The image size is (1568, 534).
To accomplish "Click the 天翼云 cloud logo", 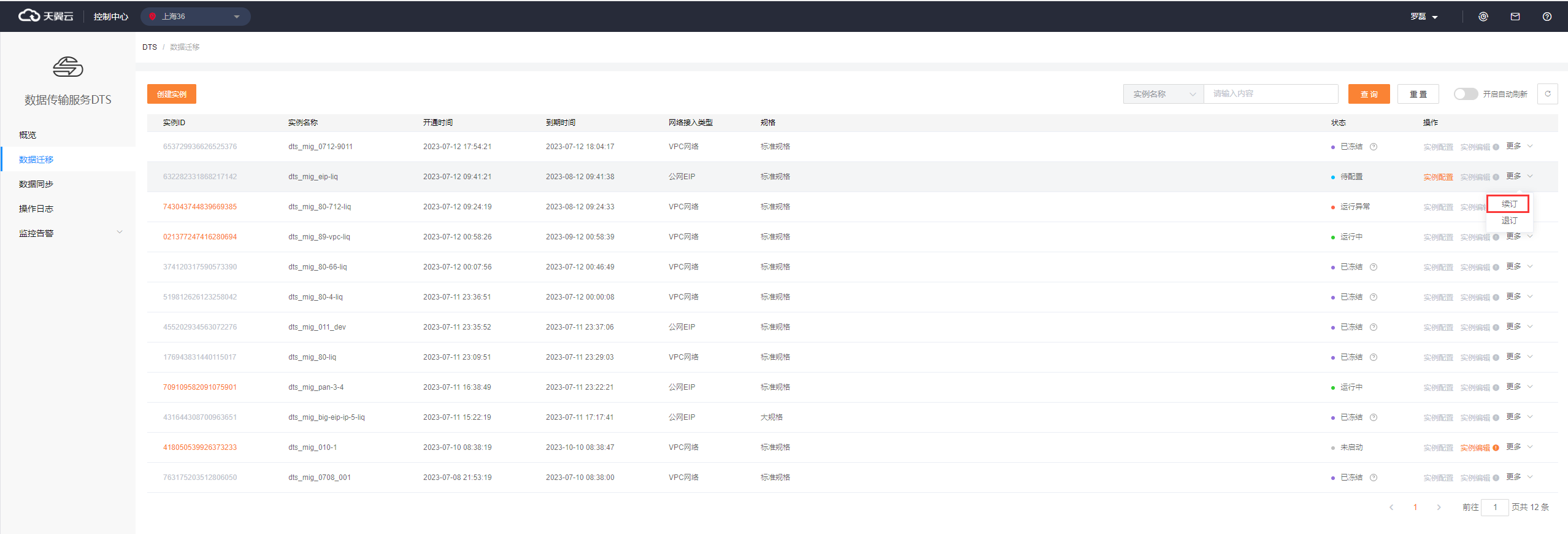I will coord(46,16).
